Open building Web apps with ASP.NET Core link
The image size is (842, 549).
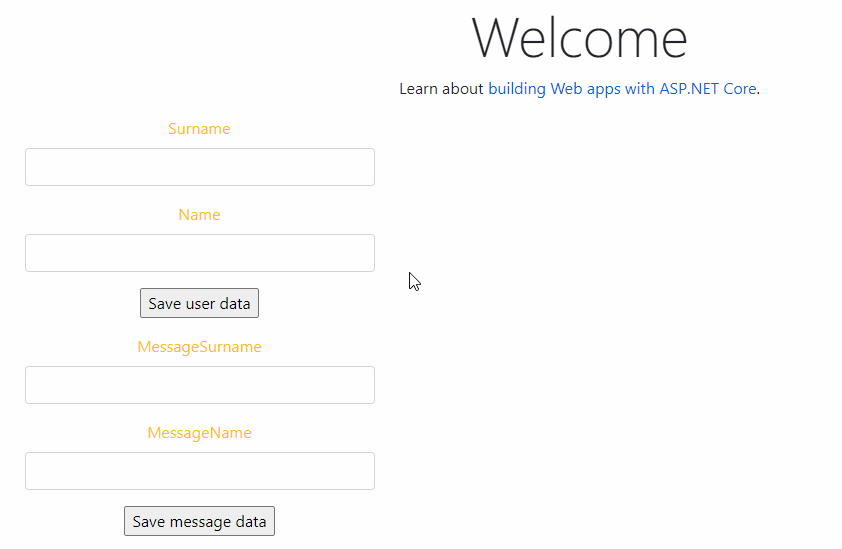point(622,89)
